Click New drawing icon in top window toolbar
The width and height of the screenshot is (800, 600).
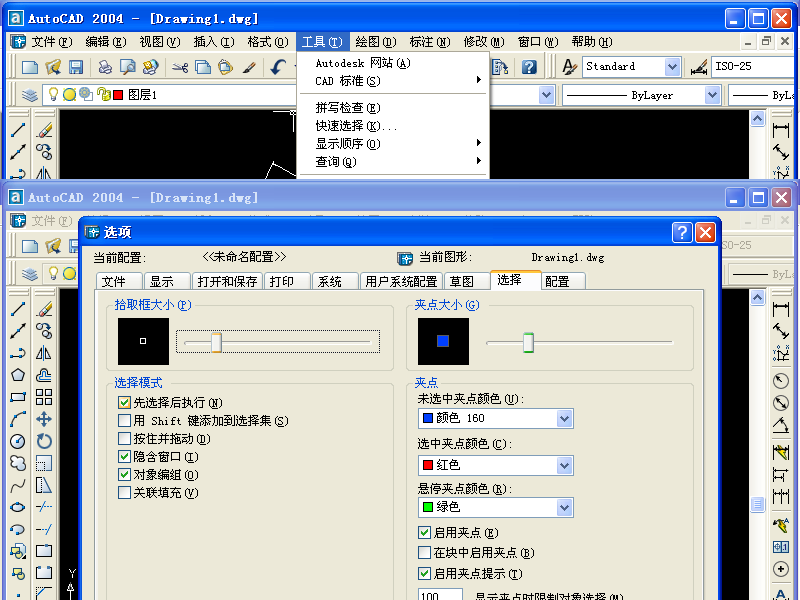tap(30, 67)
